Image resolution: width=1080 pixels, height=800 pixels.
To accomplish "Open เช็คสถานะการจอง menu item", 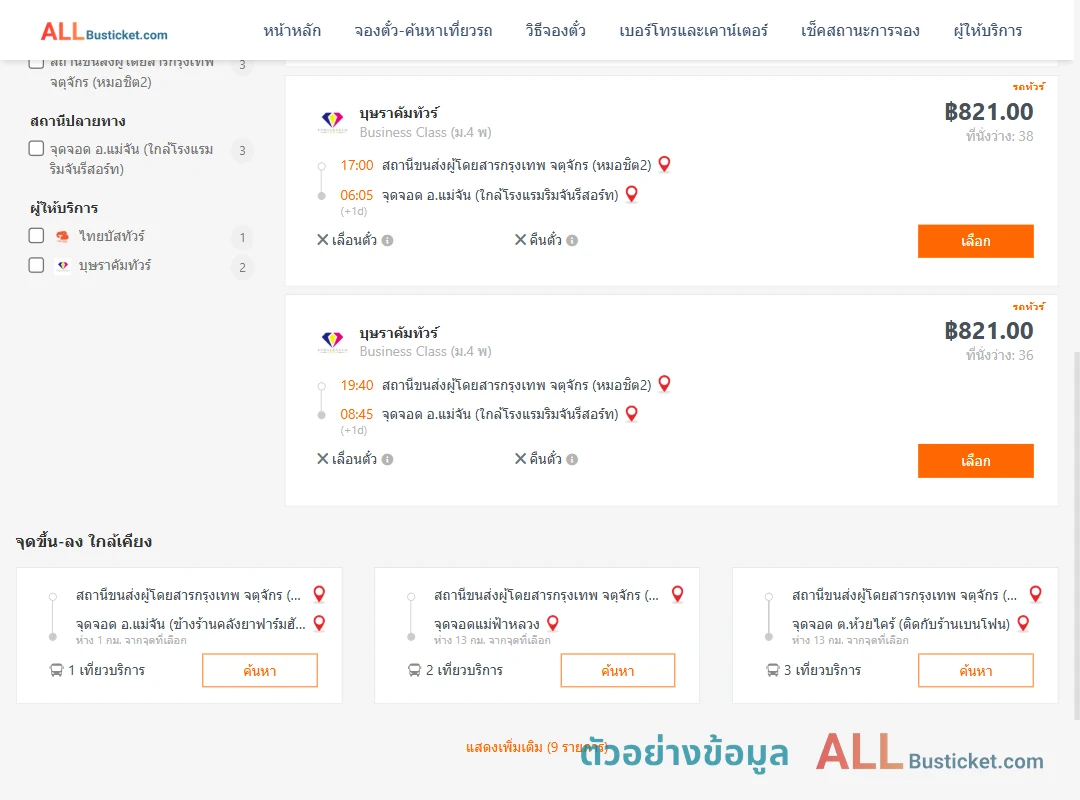I will 860,30.
